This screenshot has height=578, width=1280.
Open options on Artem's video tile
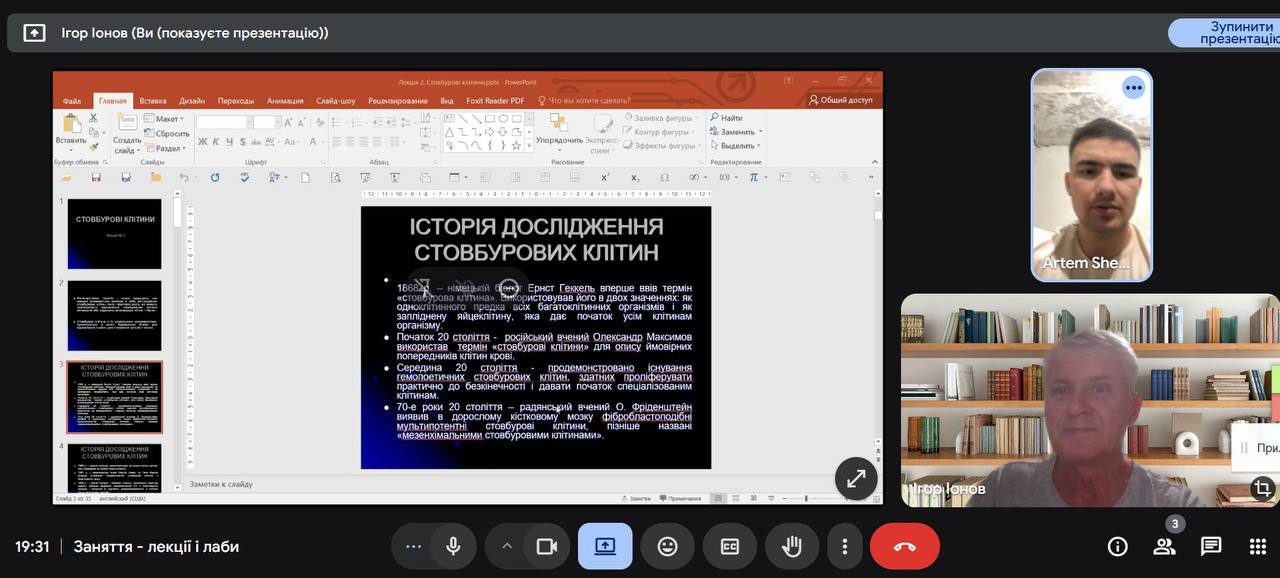(x=1133, y=88)
